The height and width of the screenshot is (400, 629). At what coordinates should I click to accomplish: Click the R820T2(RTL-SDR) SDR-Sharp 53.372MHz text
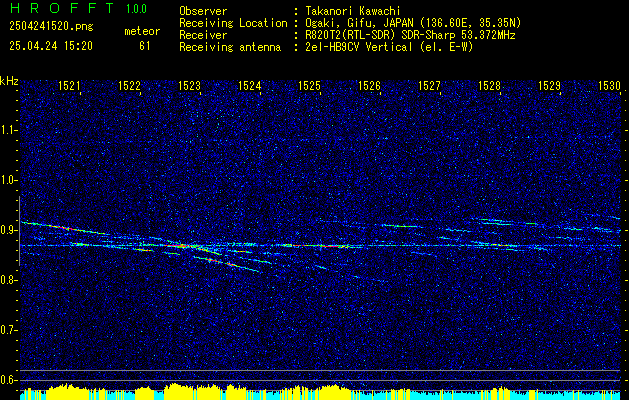click(410, 35)
